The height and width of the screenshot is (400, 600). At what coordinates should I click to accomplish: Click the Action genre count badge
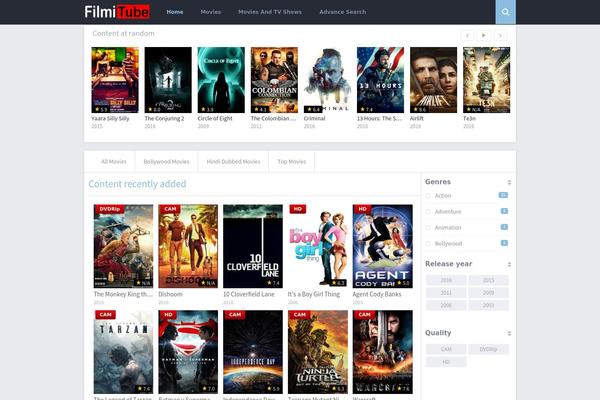pyautogui.click(x=503, y=195)
